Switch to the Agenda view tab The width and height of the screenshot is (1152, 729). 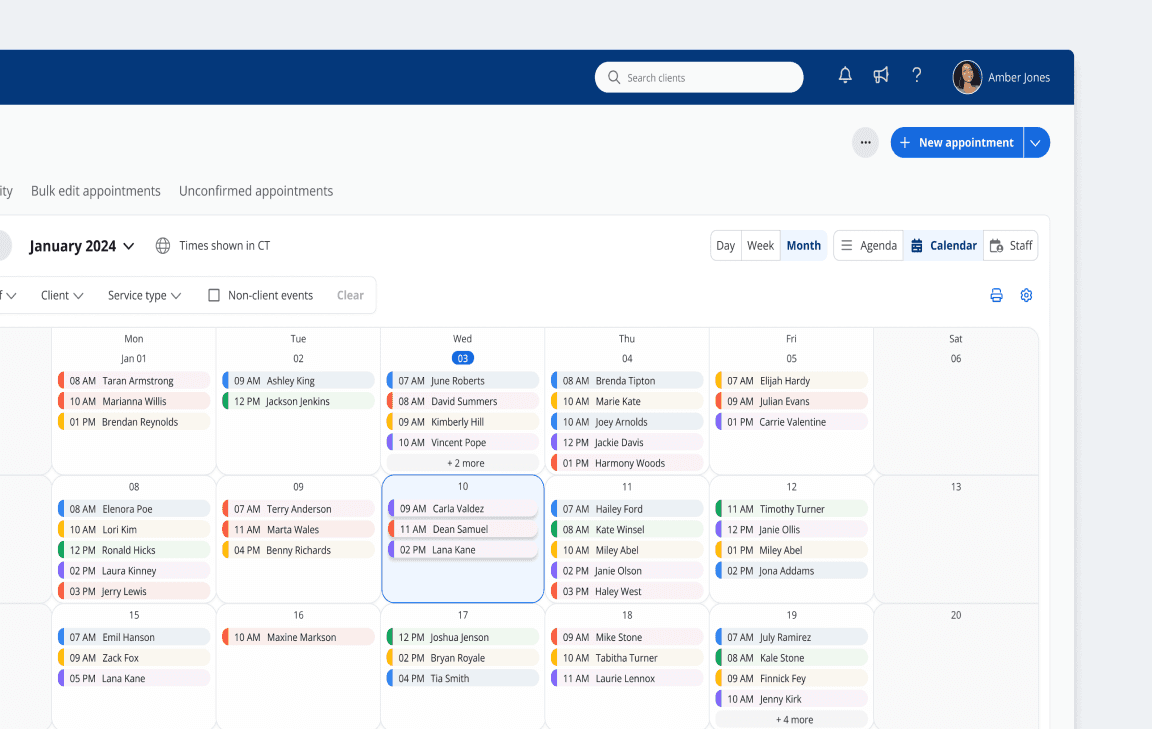tap(868, 245)
